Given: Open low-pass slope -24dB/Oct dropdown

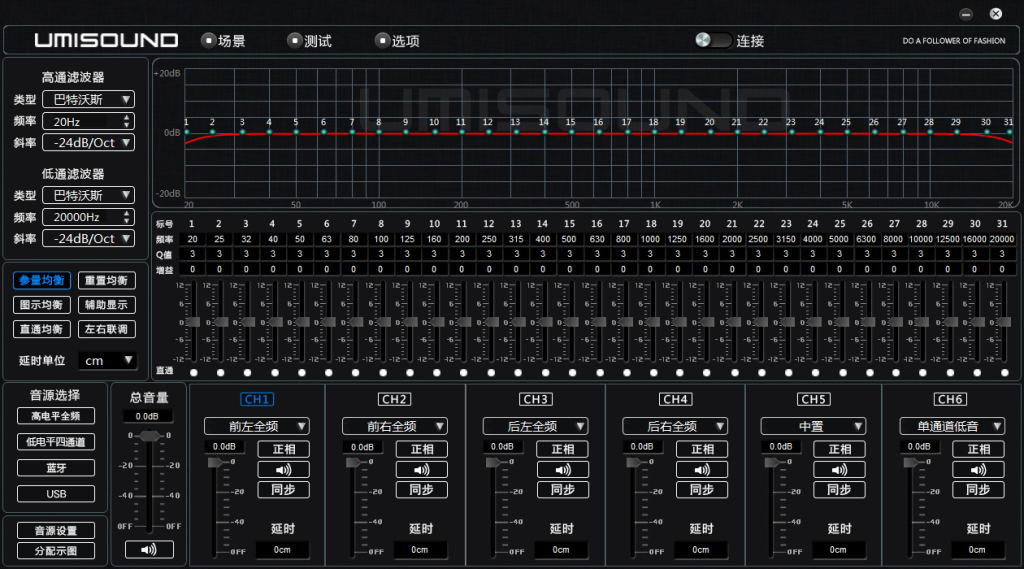Looking at the screenshot, I should [89, 238].
